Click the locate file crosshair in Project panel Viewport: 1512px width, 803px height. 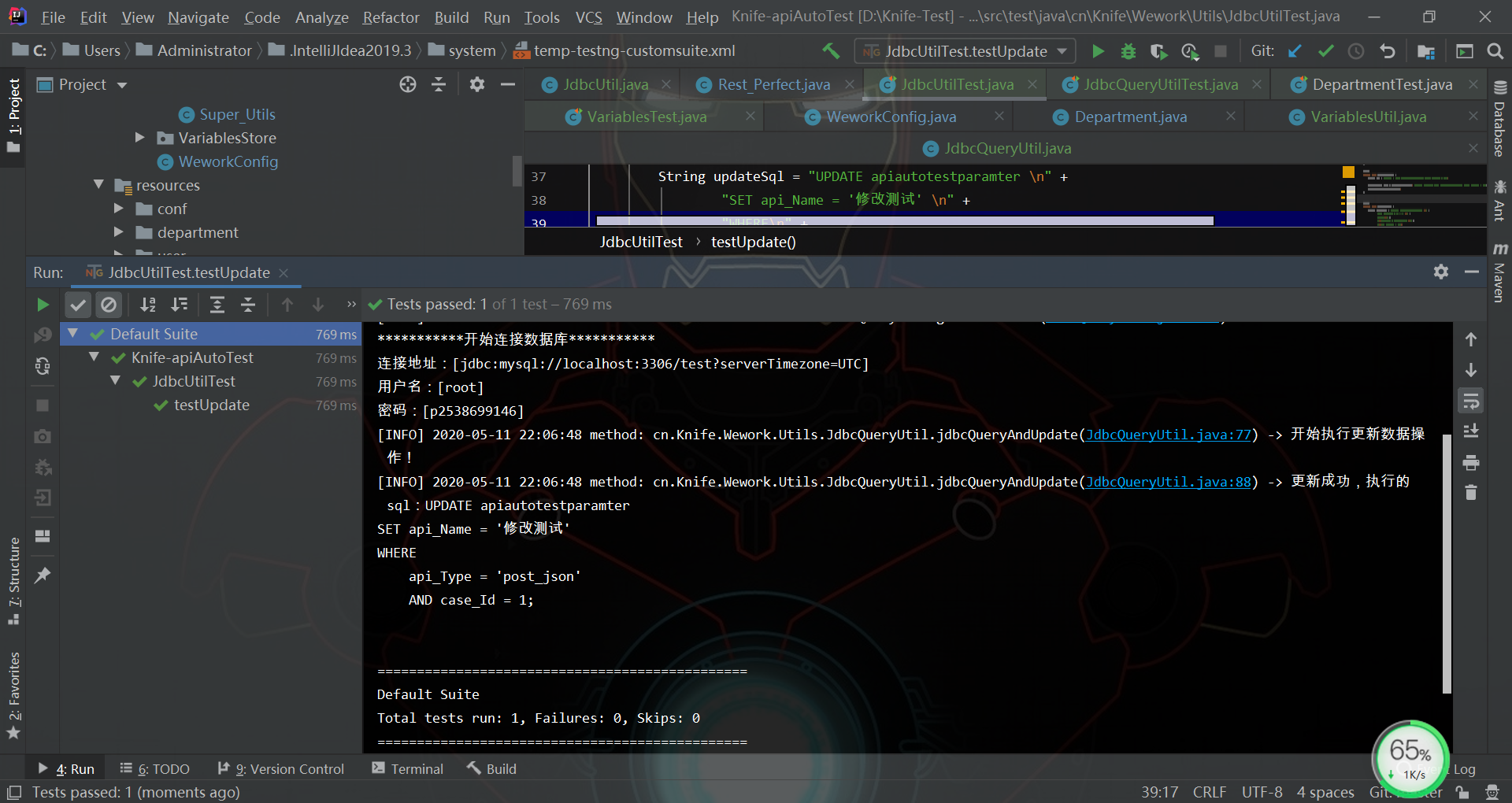[408, 84]
